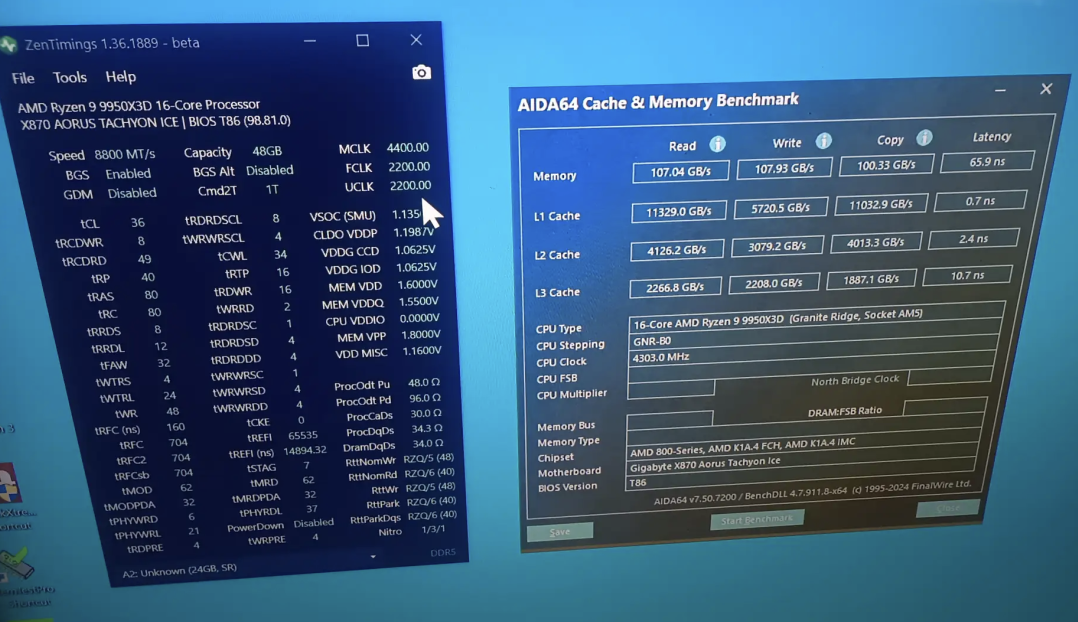
Task: Click the Save button in the AIDA64 benchmark window
Action: [560, 531]
